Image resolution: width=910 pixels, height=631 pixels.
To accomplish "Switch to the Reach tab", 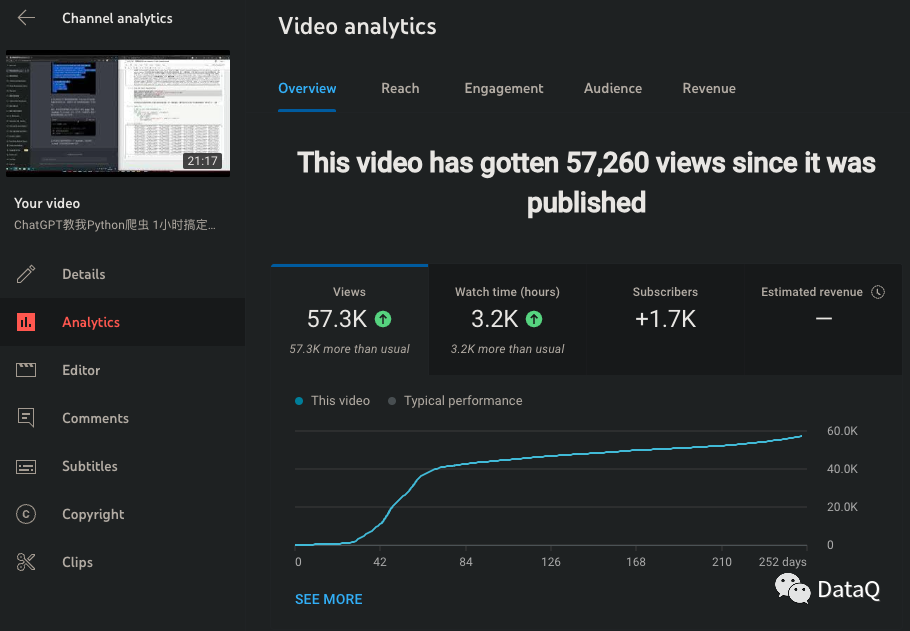I will pos(400,88).
